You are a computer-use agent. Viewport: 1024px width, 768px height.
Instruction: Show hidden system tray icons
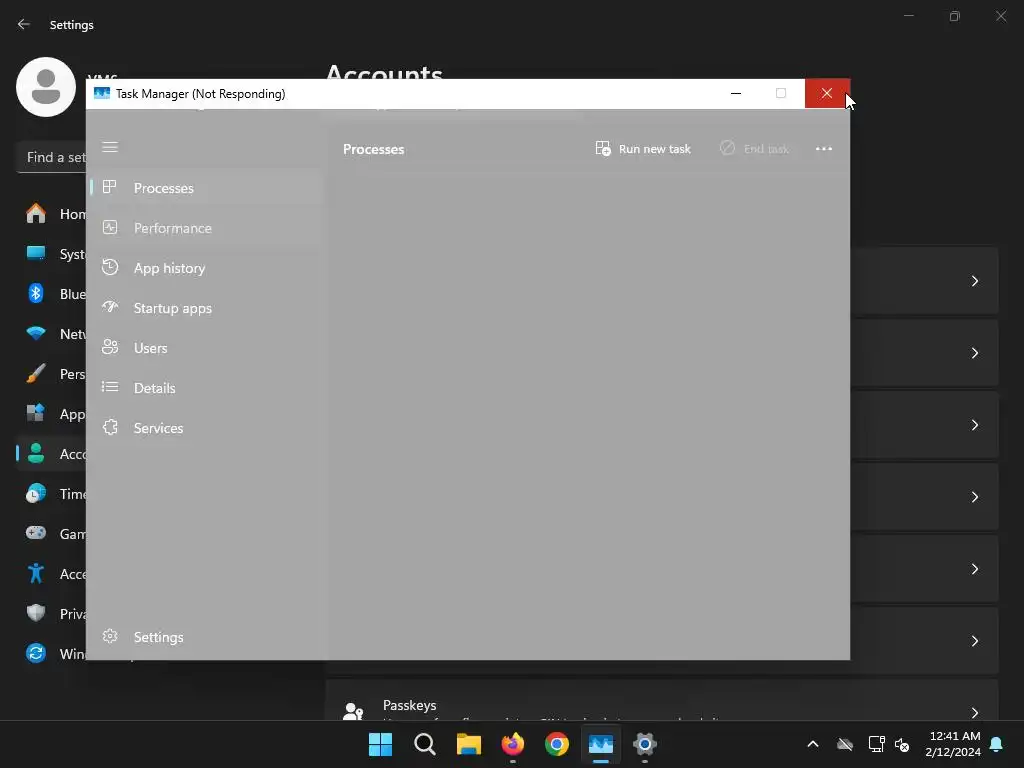click(813, 744)
